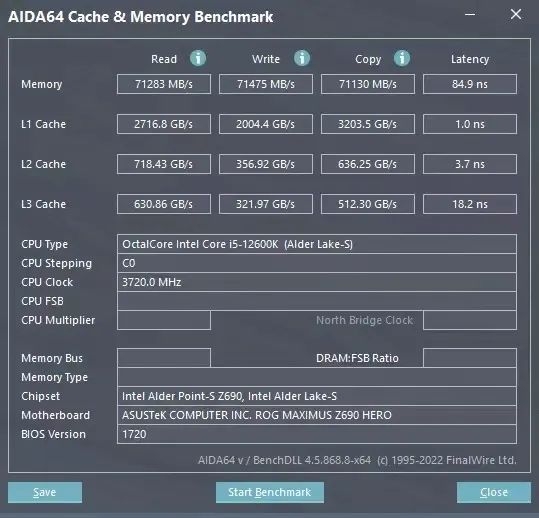Click the info icon next to Read
The width and height of the screenshot is (539, 518).
(198, 58)
